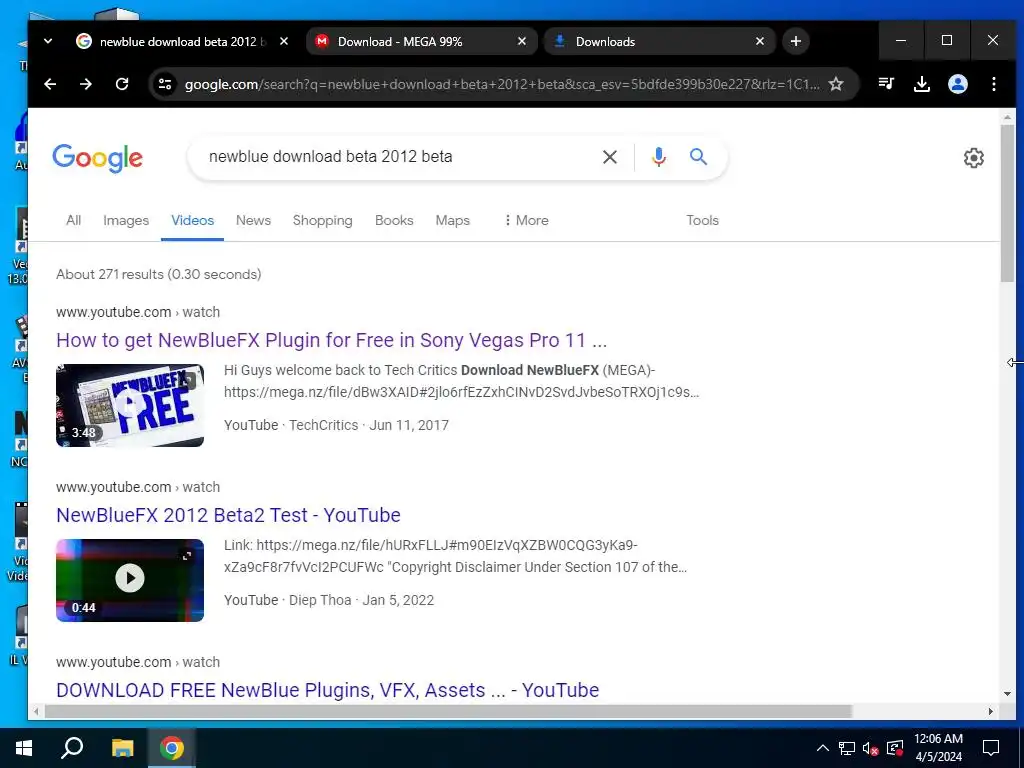Expand the More search categories menu

coord(526,221)
